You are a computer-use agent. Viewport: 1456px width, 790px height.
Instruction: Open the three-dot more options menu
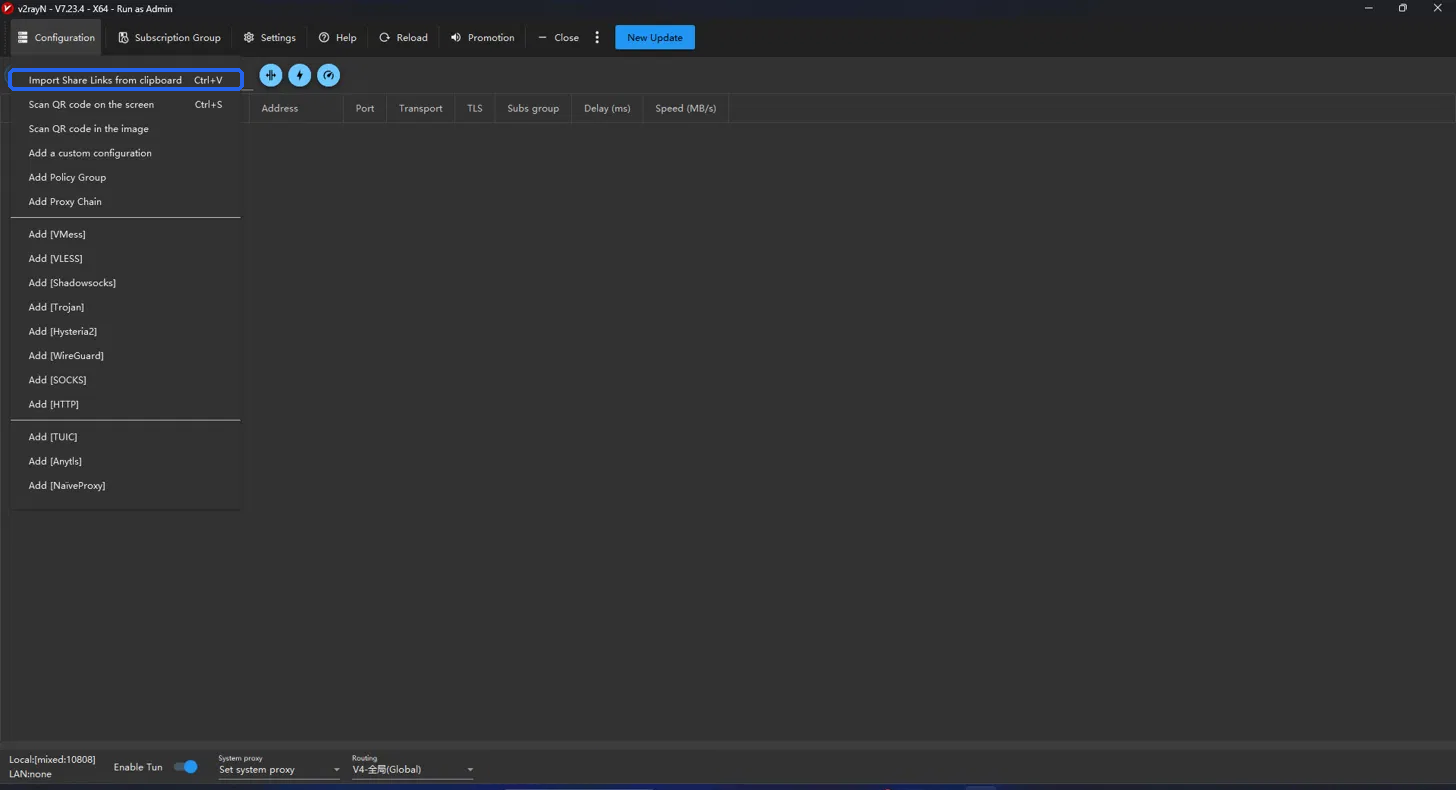[597, 37]
